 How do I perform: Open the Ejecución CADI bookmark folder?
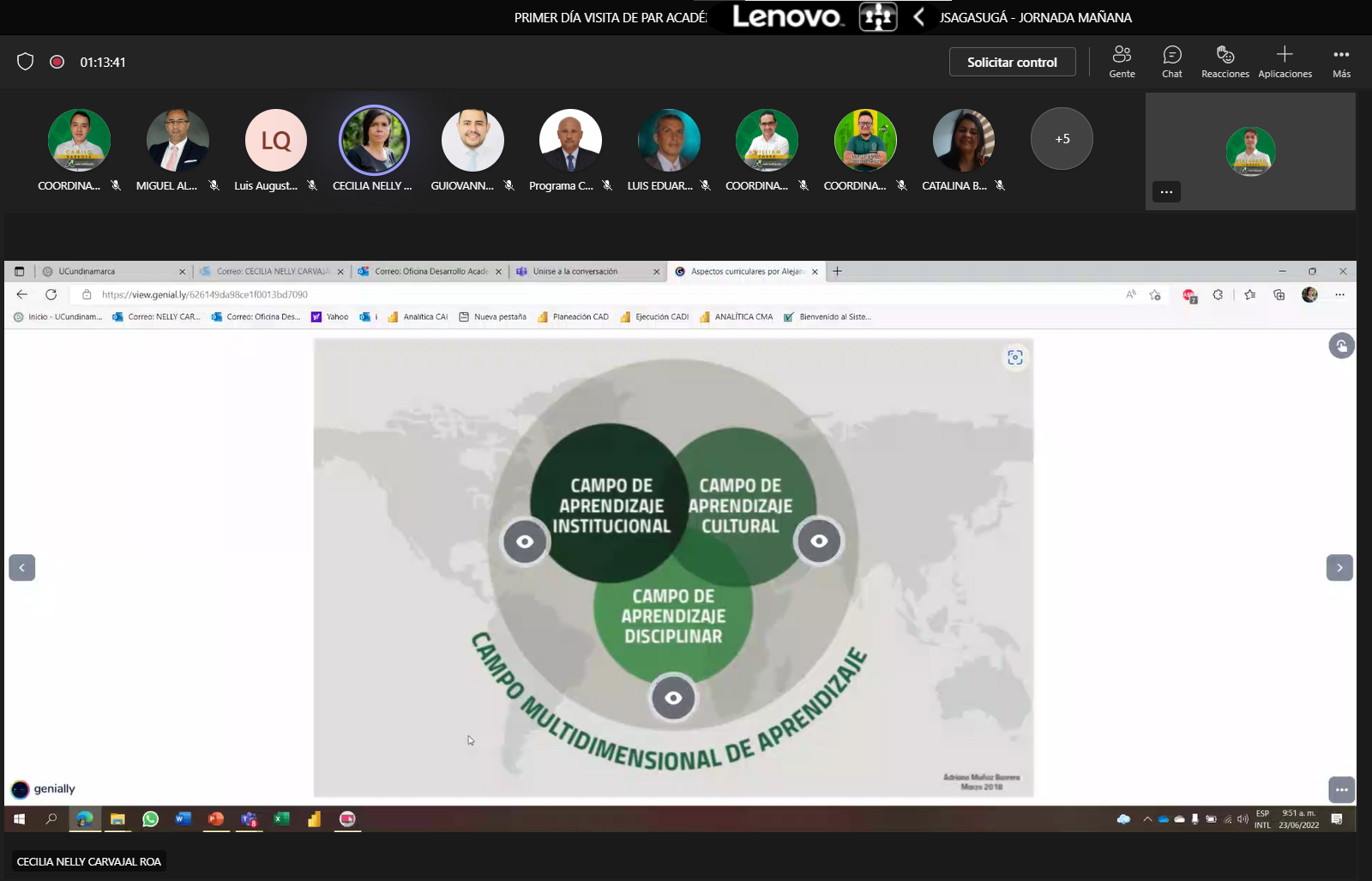click(654, 317)
